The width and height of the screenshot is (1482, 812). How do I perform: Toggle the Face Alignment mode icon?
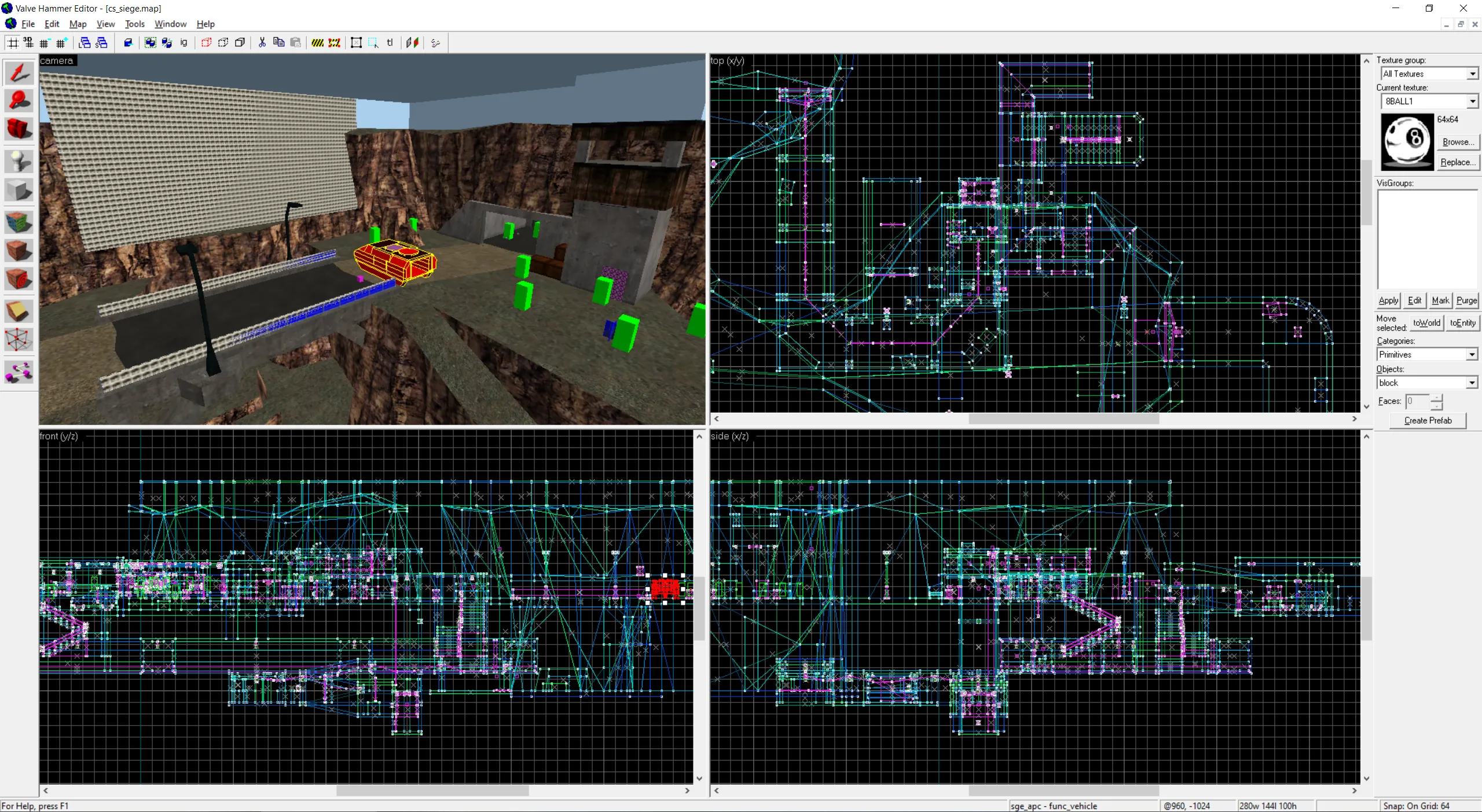(x=412, y=43)
